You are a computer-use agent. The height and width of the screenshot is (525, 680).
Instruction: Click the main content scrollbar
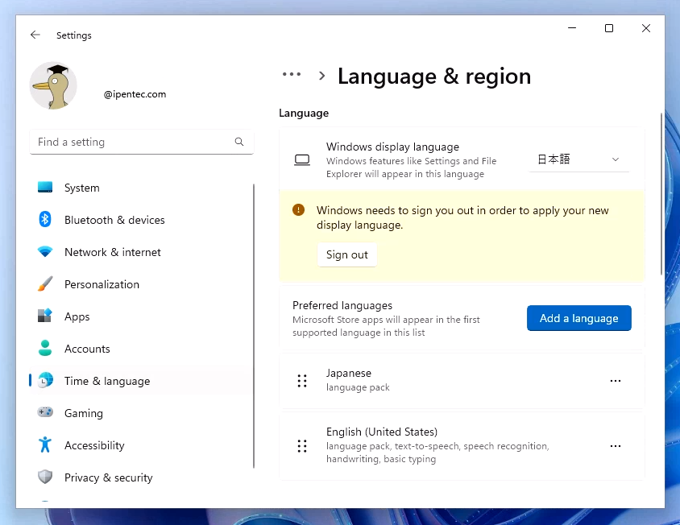click(x=661, y=193)
